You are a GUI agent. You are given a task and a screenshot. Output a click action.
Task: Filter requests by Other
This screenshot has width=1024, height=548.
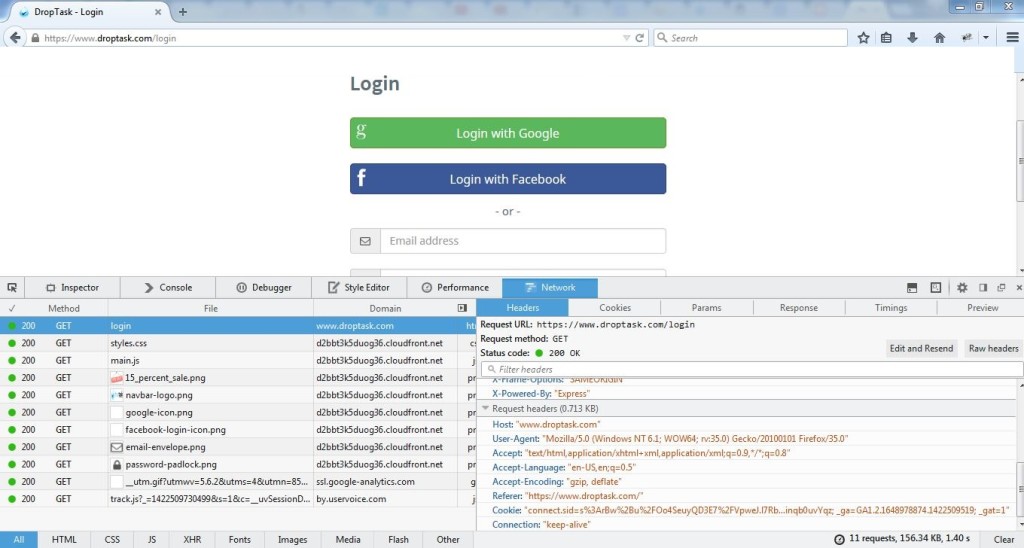point(448,540)
